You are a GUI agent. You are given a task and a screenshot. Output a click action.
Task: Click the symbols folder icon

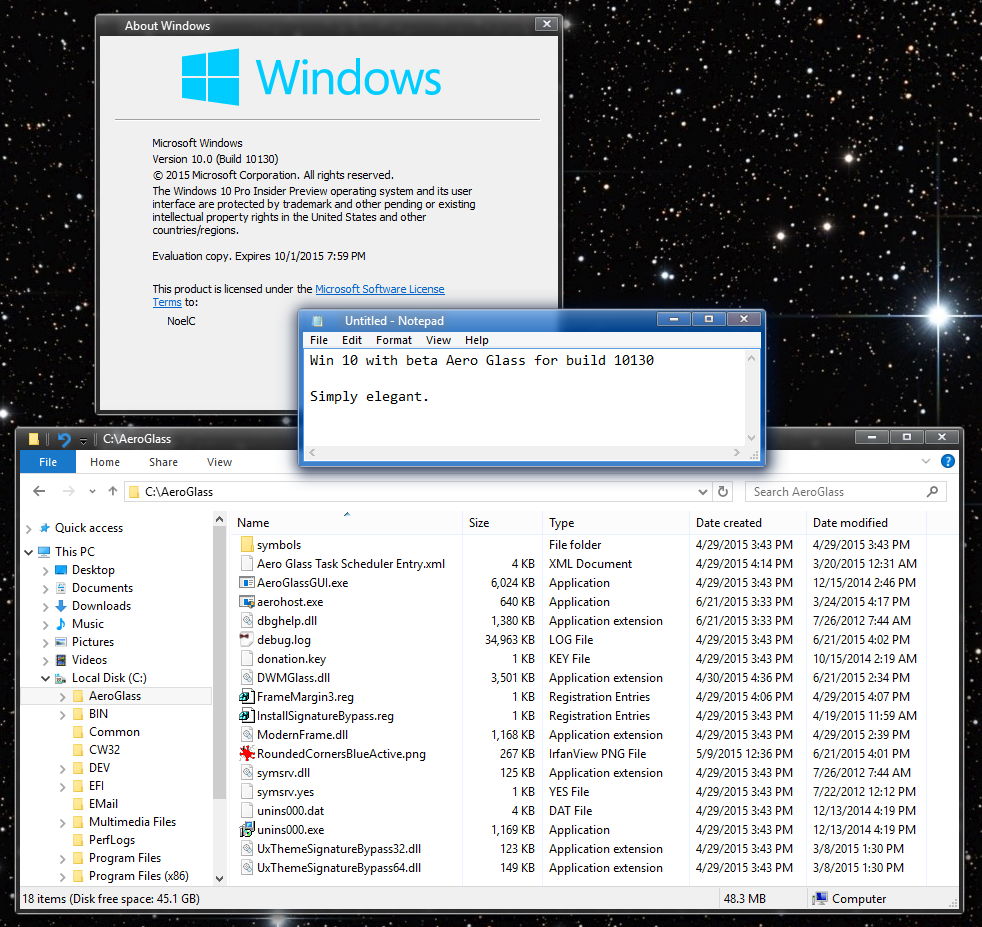(247, 544)
